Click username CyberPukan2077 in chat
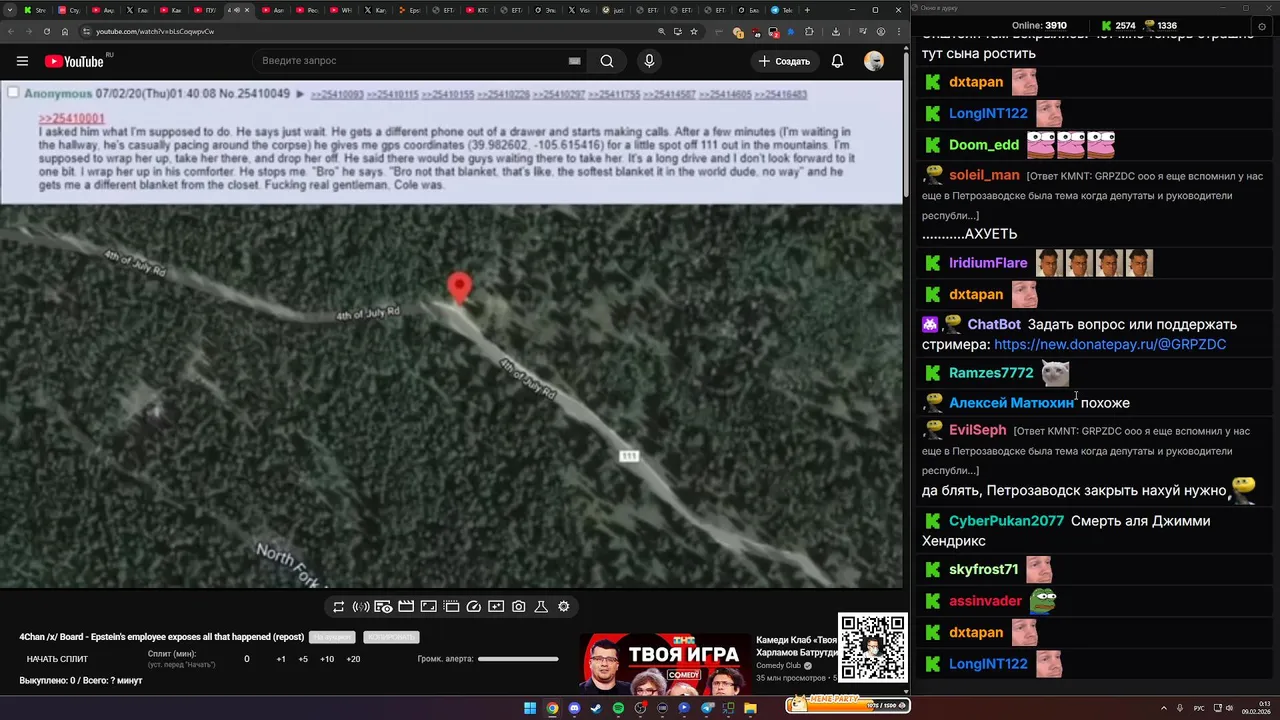Image resolution: width=1280 pixels, height=720 pixels. (1006, 521)
